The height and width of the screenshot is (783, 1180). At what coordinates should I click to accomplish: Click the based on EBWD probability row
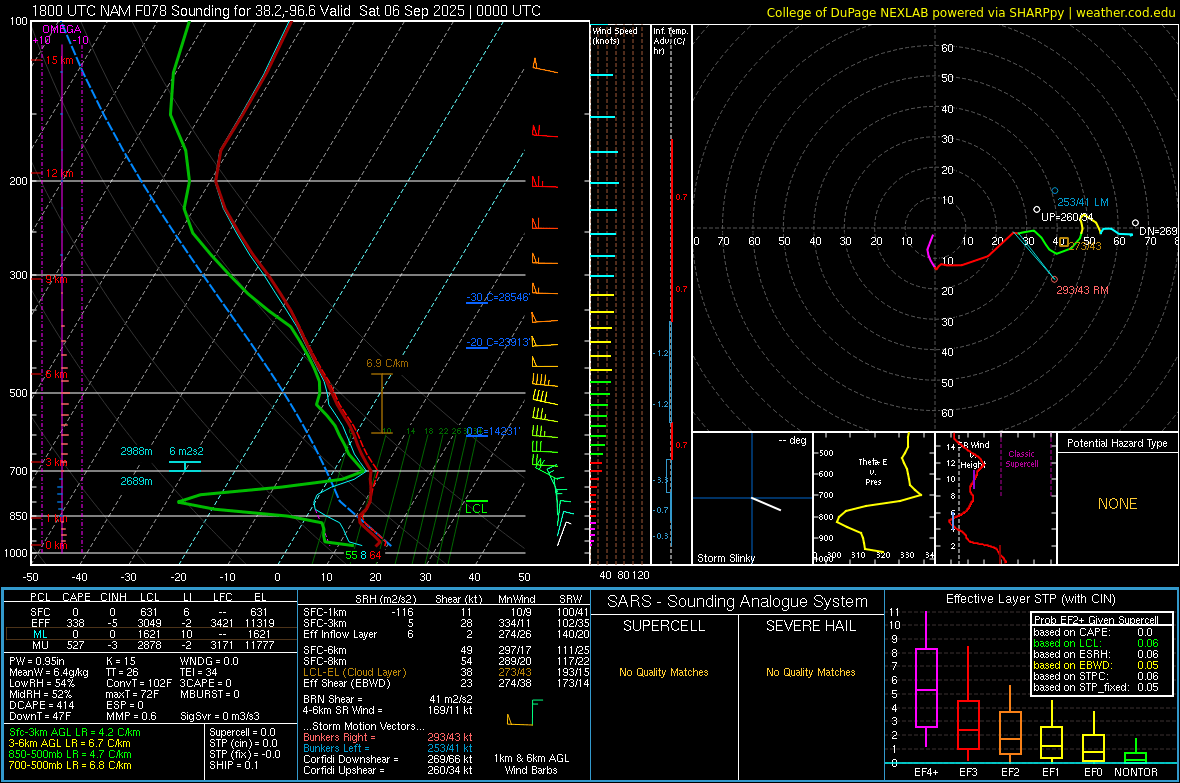tap(1096, 665)
